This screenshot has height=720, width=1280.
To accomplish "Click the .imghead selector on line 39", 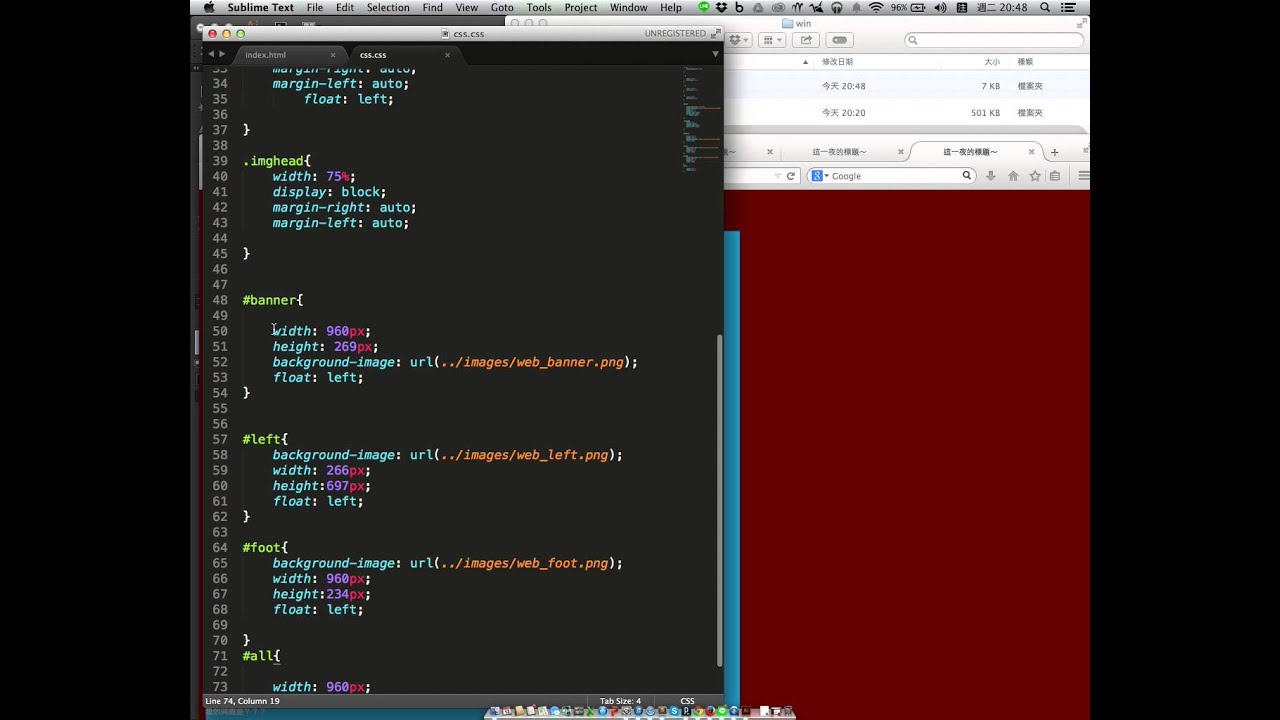I will tap(276, 161).
